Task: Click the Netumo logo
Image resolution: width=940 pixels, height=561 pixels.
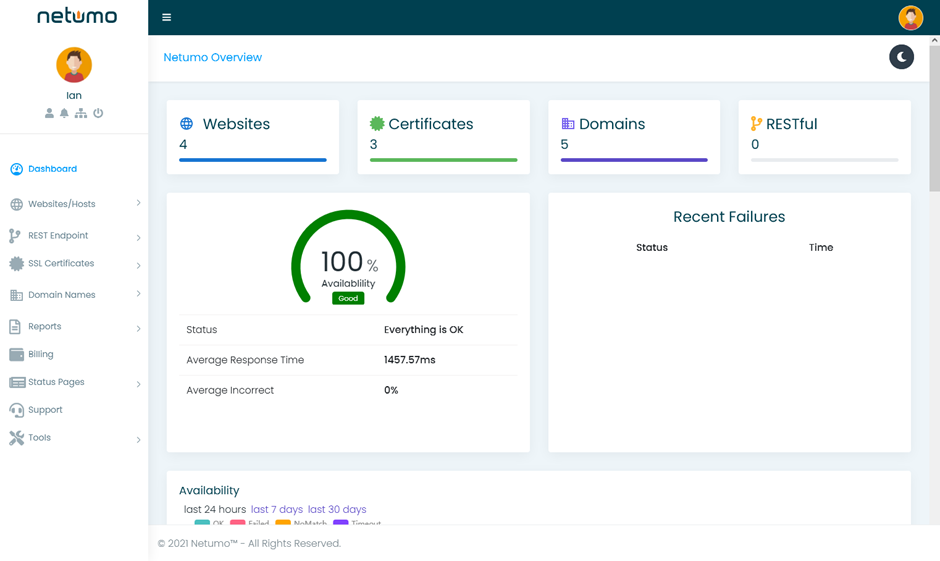Action: [77, 15]
